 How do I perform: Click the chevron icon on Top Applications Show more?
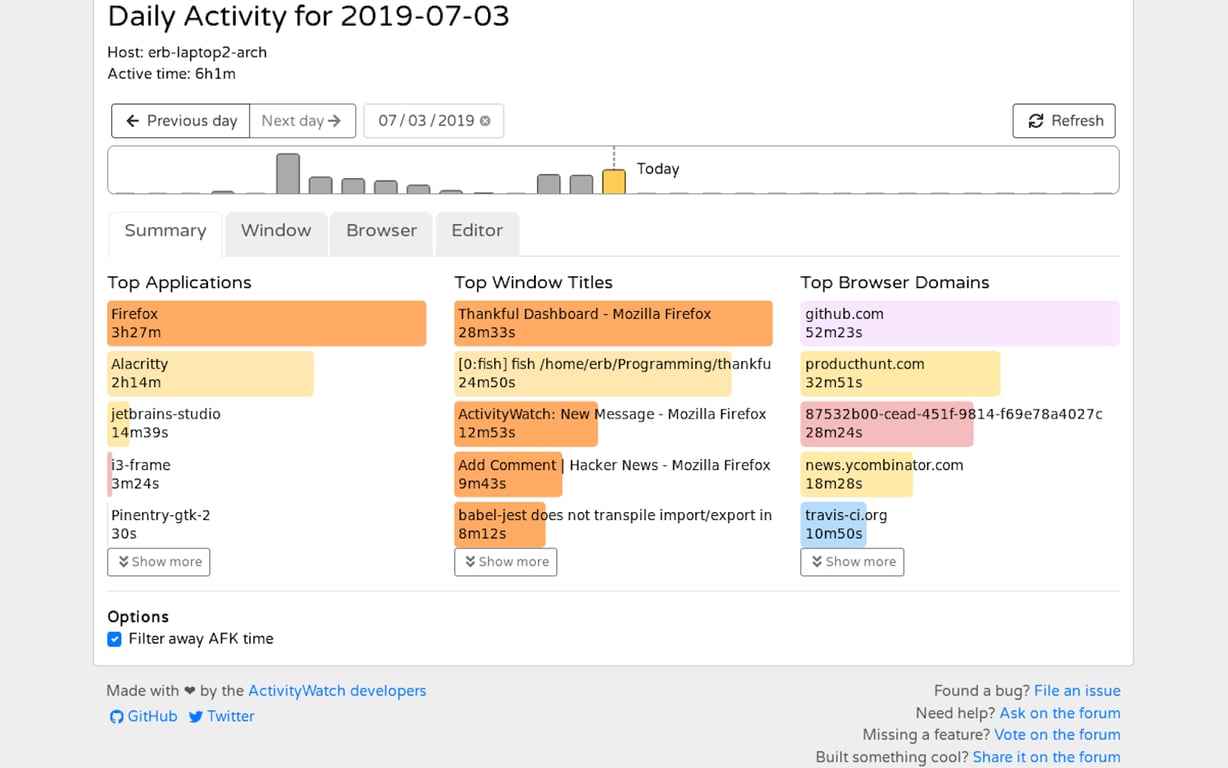(125, 562)
